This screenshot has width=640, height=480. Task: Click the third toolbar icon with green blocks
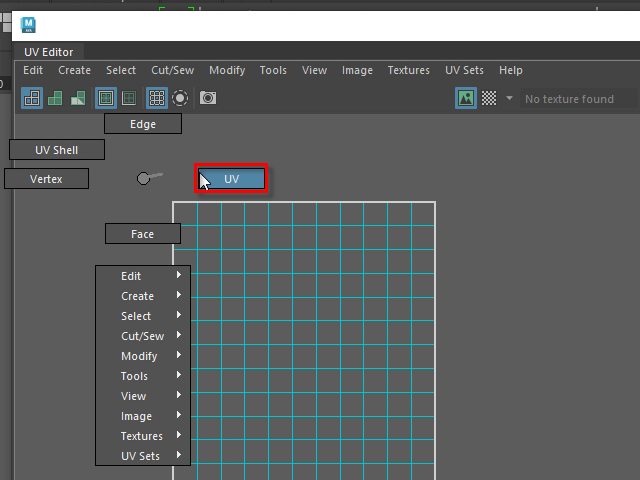(x=78, y=98)
